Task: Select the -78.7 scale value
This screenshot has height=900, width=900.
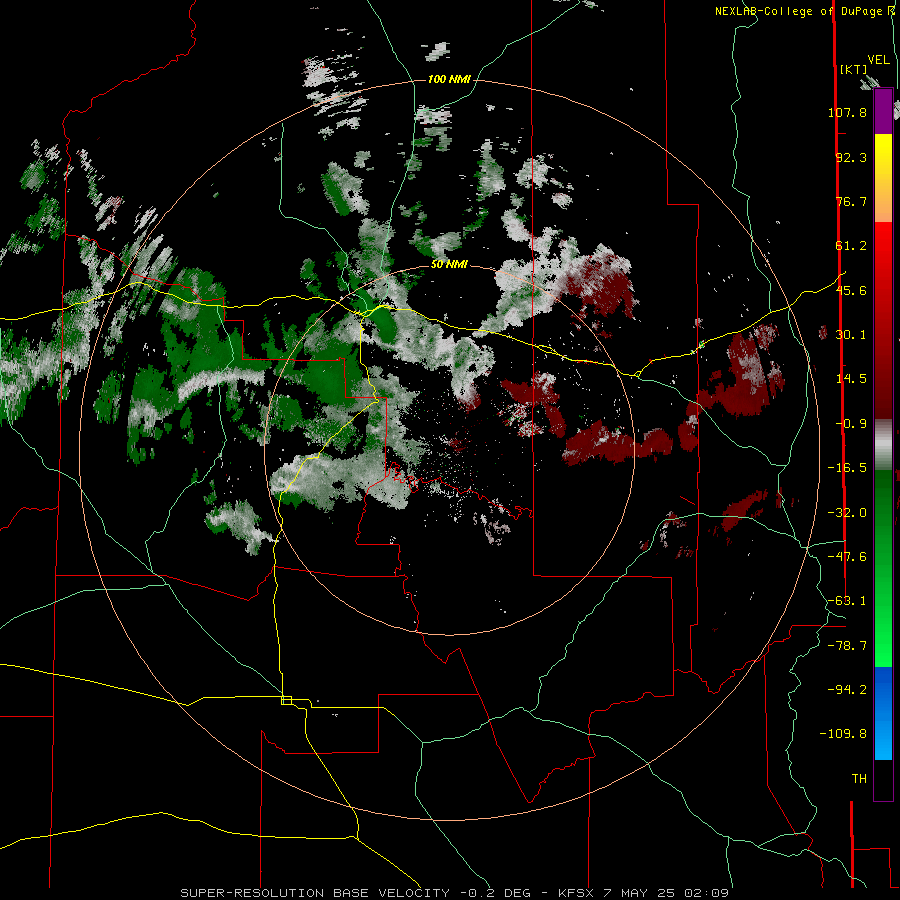Action: point(847,646)
